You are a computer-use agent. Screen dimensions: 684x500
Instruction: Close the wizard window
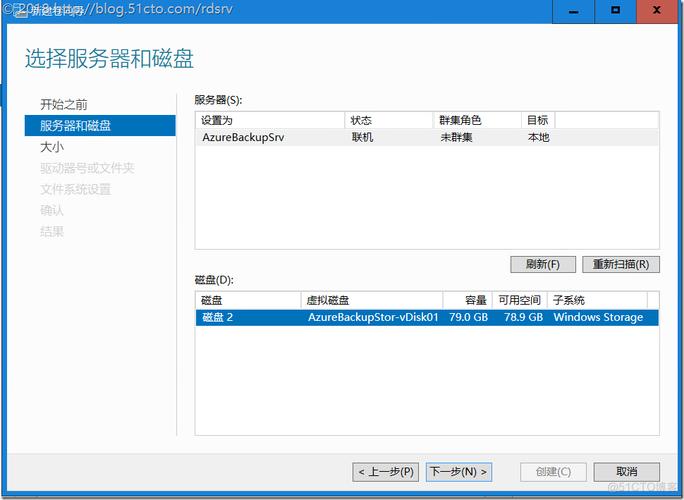pyautogui.click(x=657, y=11)
